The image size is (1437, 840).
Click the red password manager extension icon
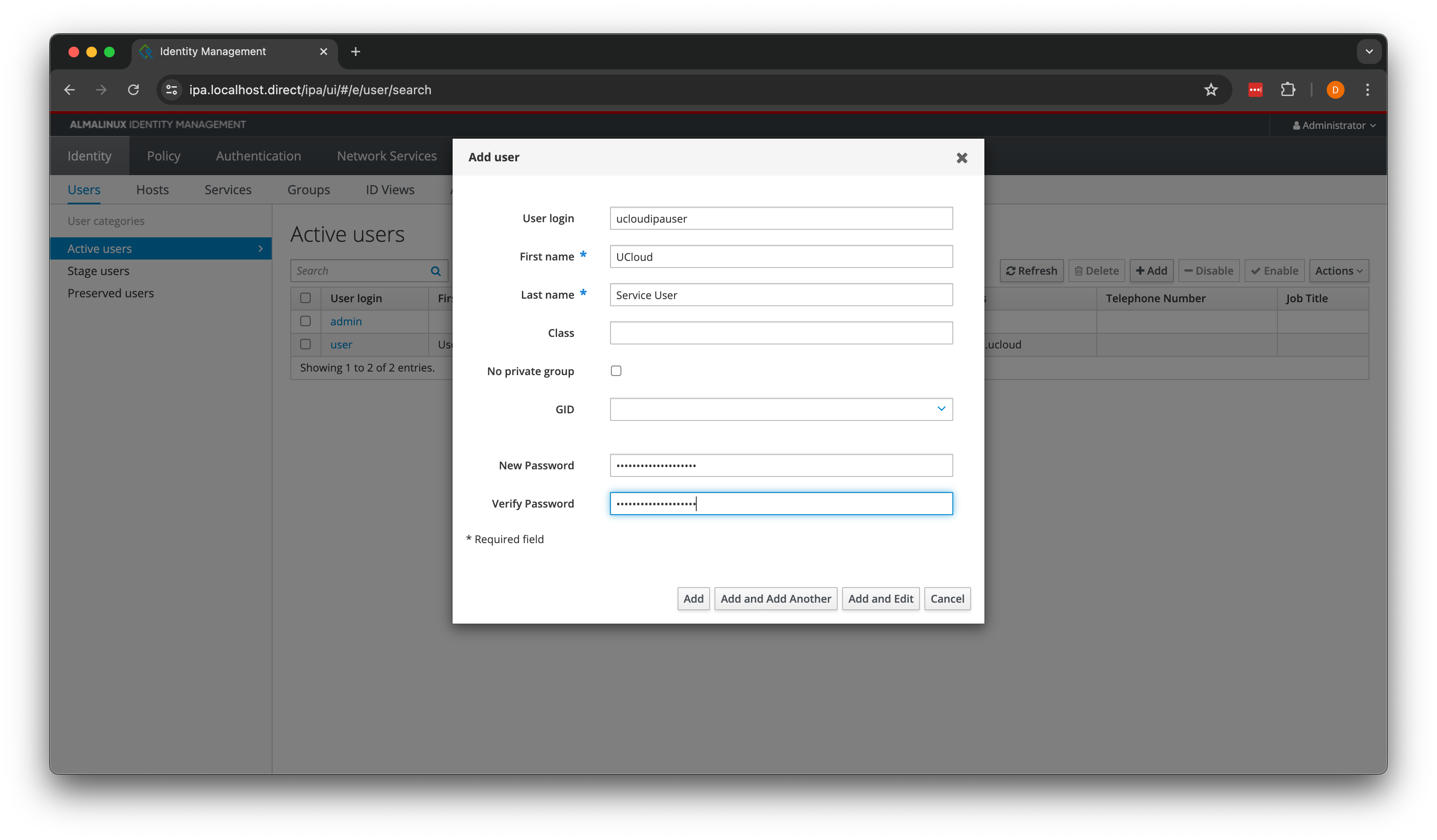pyautogui.click(x=1255, y=89)
